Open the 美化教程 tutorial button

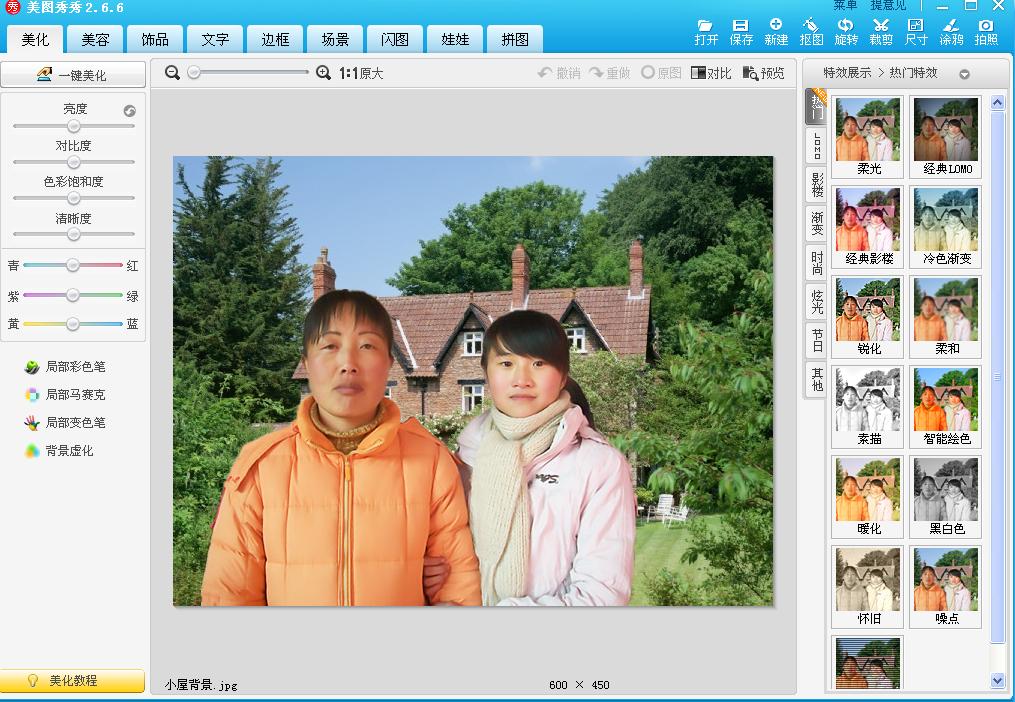[x=72, y=680]
